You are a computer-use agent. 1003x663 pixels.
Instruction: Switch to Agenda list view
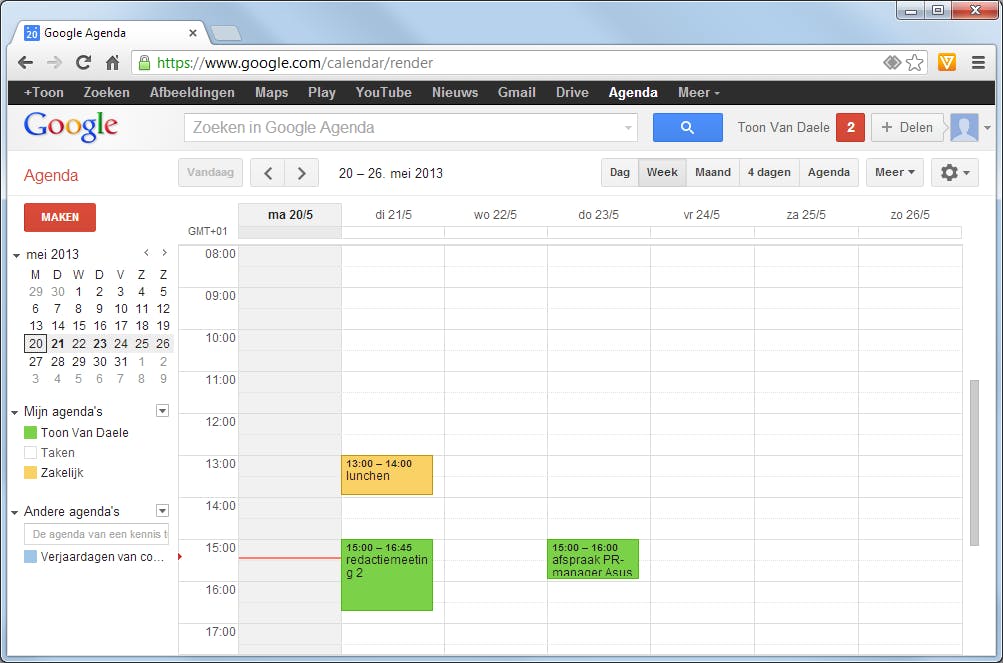(x=828, y=173)
